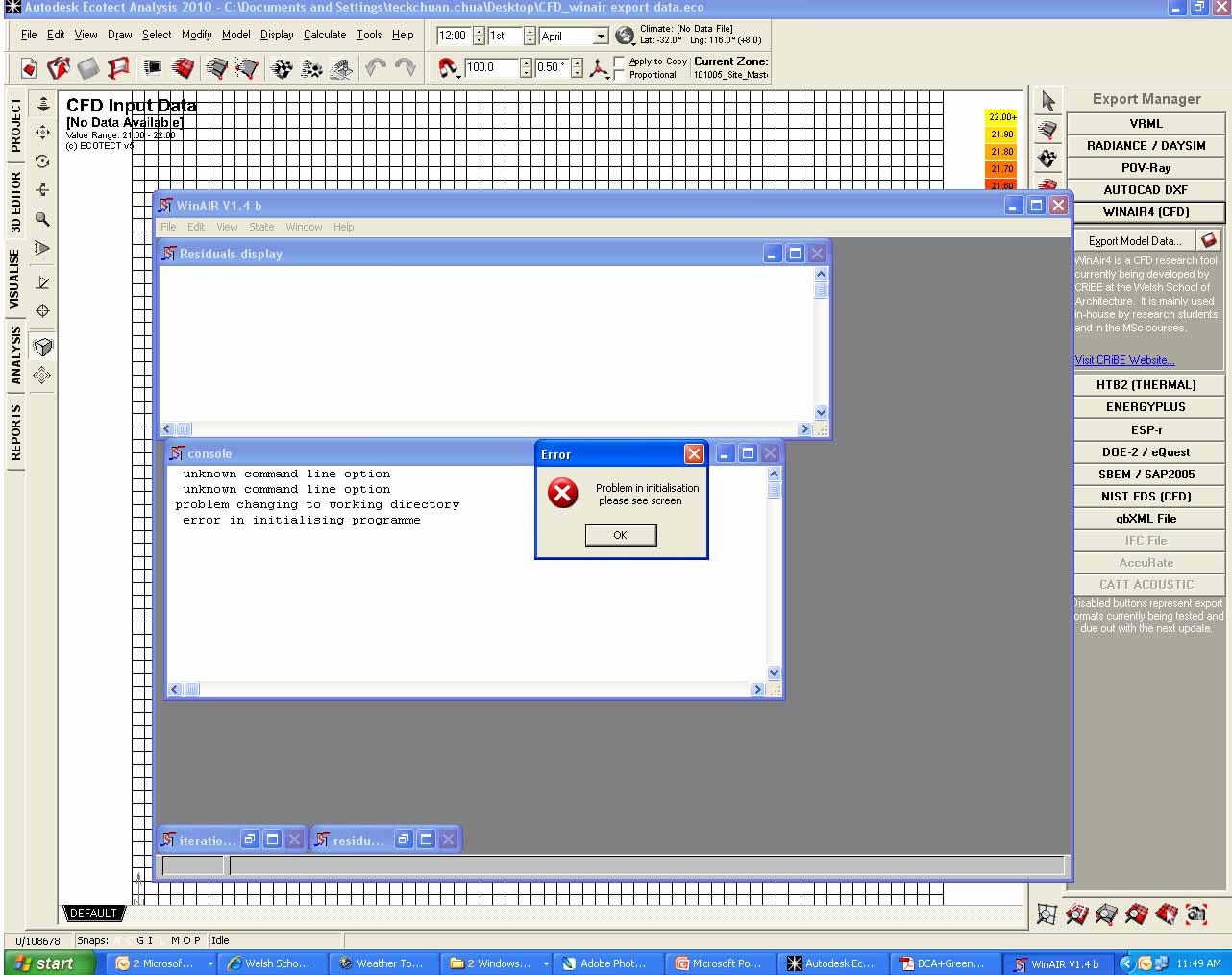The image size is (1232, 975).
Task: Click the first icon in bottom-right toolbar
Action: click(1047, 914)
